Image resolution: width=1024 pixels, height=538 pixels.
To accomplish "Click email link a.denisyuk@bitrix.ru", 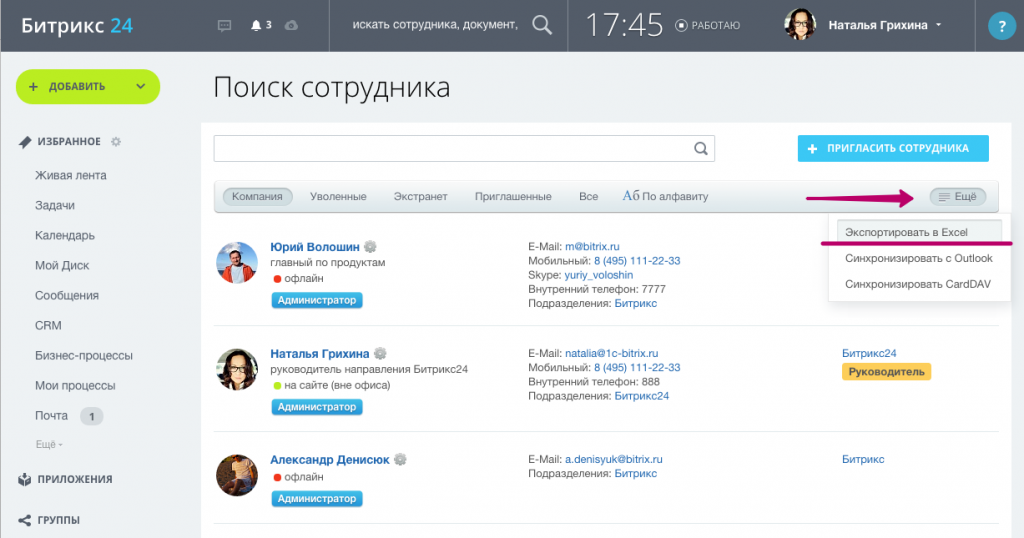I will (613, 459).
